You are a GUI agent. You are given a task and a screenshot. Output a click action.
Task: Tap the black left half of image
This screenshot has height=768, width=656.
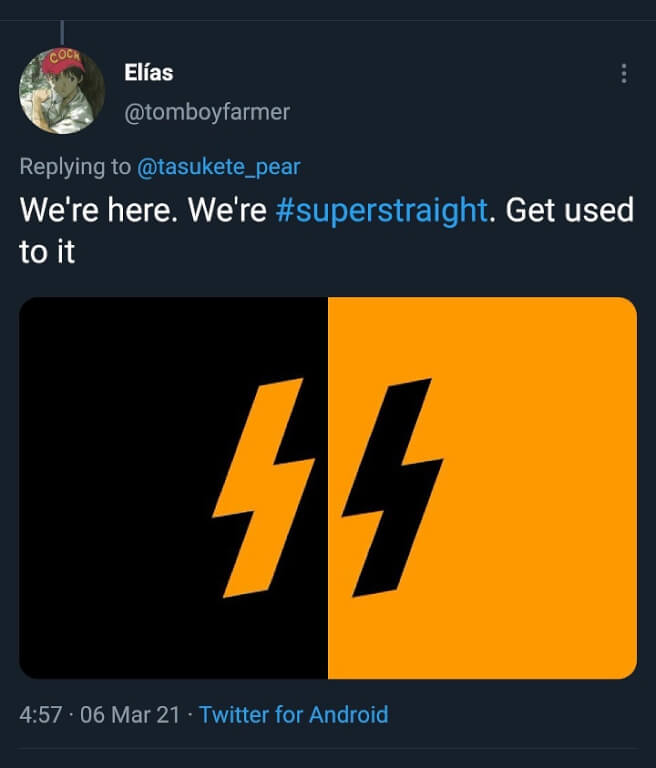point(173,488)
